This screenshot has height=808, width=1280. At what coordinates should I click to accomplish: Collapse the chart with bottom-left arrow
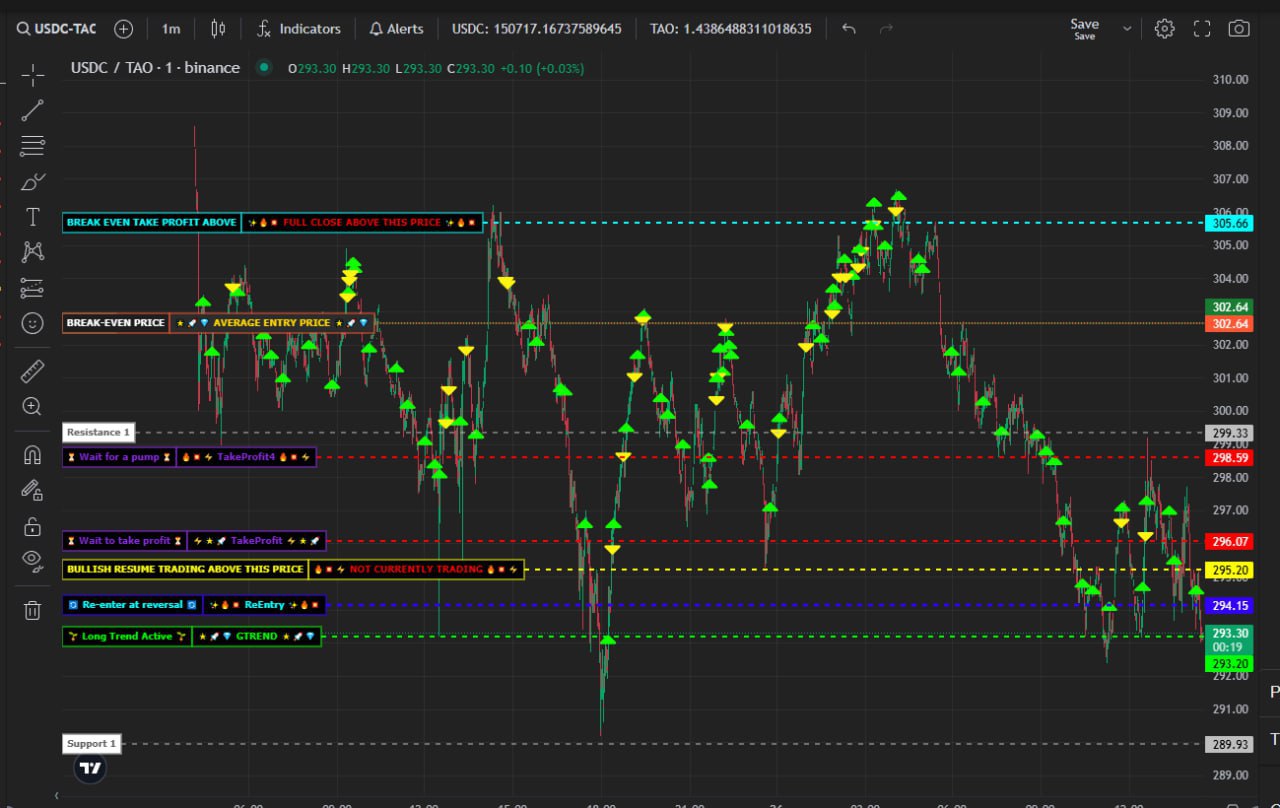pos(56,795)
